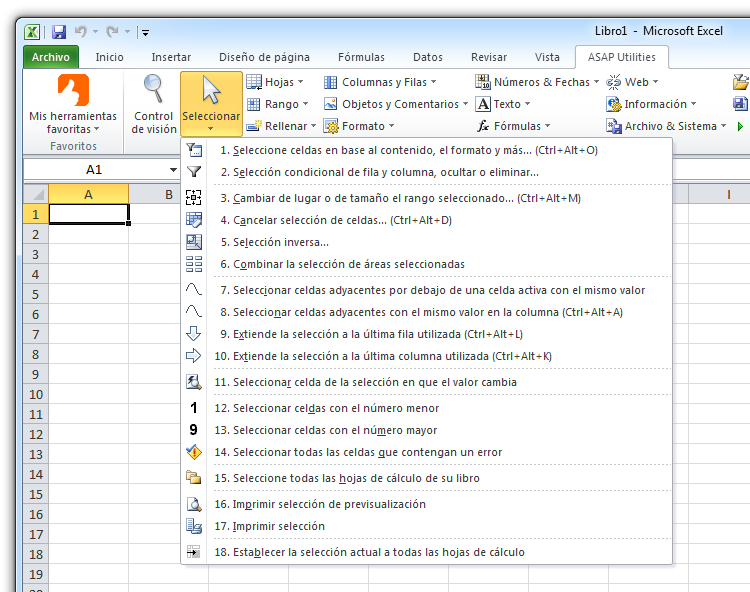Choose Selección inversa menu entry

(427, 242)
